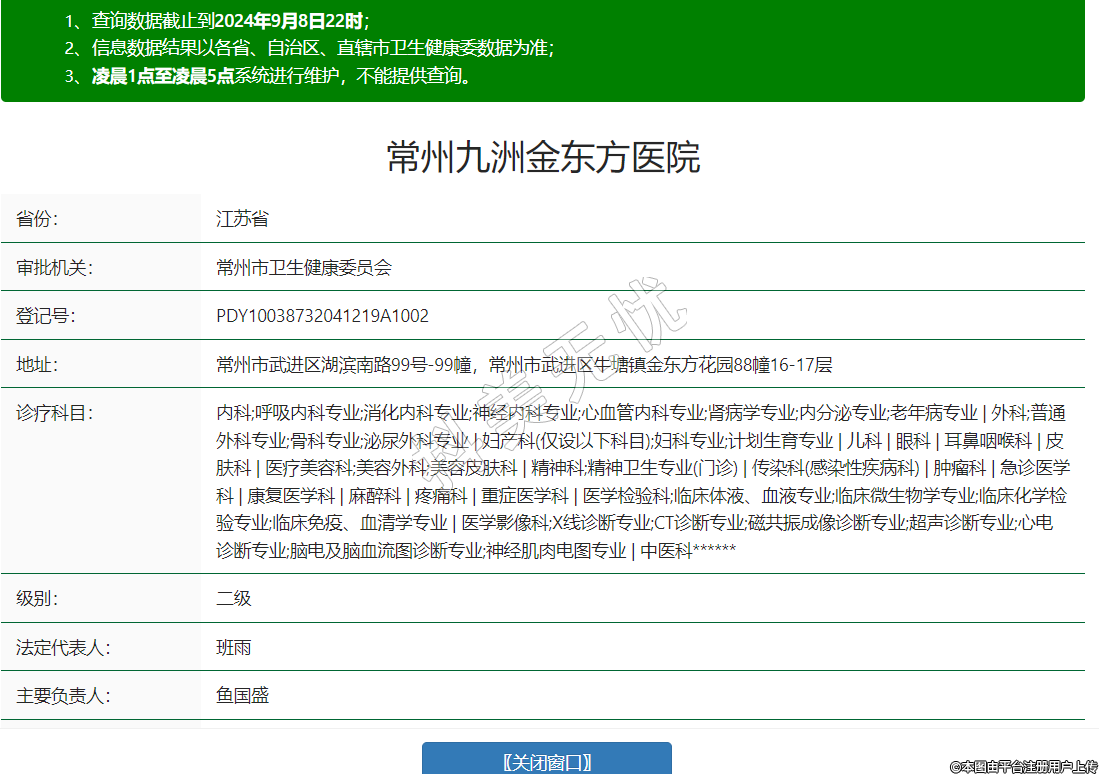Click the address text starting with 常州市武进区湖滨南路
1099x774 pixels.
524,364
